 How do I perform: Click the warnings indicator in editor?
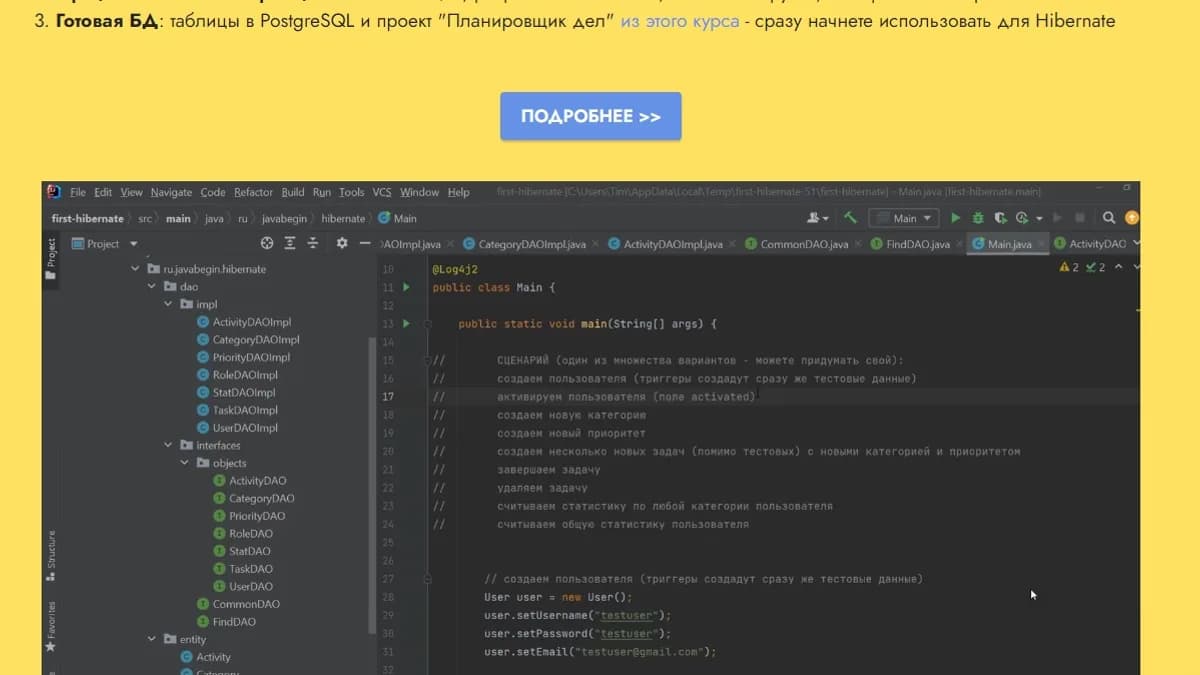click(1069, 267)
